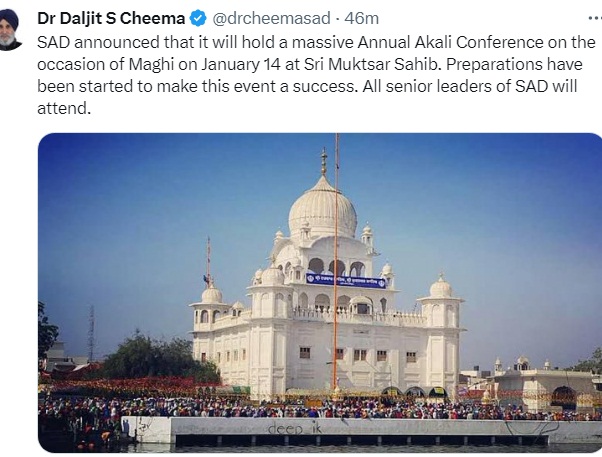Click the large white dome in the photo

(x=322, y=209)
